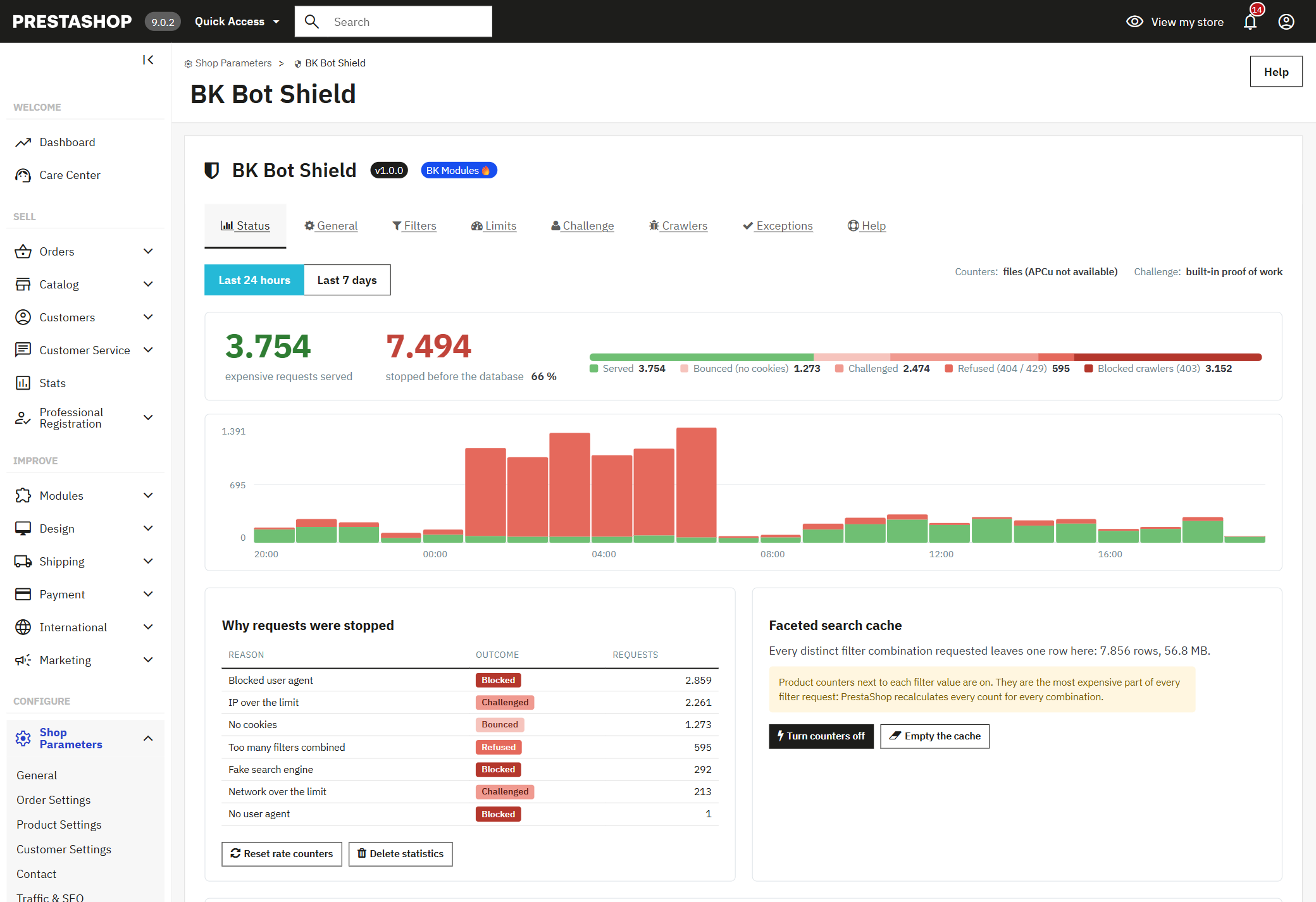Click the notifications bell icon
1316x902 pixels.
(1250, 22)
